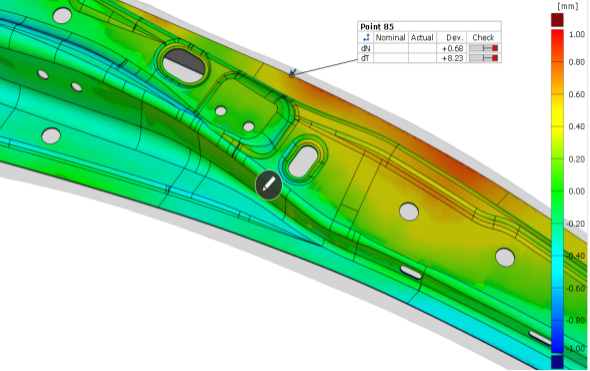Click the dark red over-range legend swatch
The image size is (590, 371).
tap(557, 20)
